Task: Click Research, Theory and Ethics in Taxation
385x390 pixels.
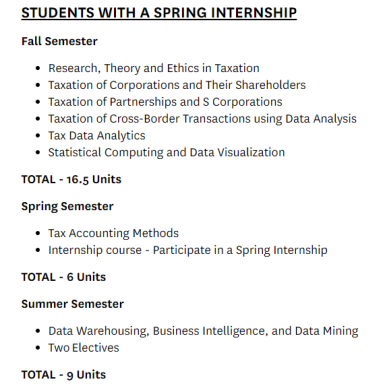Action: click(x=154, y=68)
